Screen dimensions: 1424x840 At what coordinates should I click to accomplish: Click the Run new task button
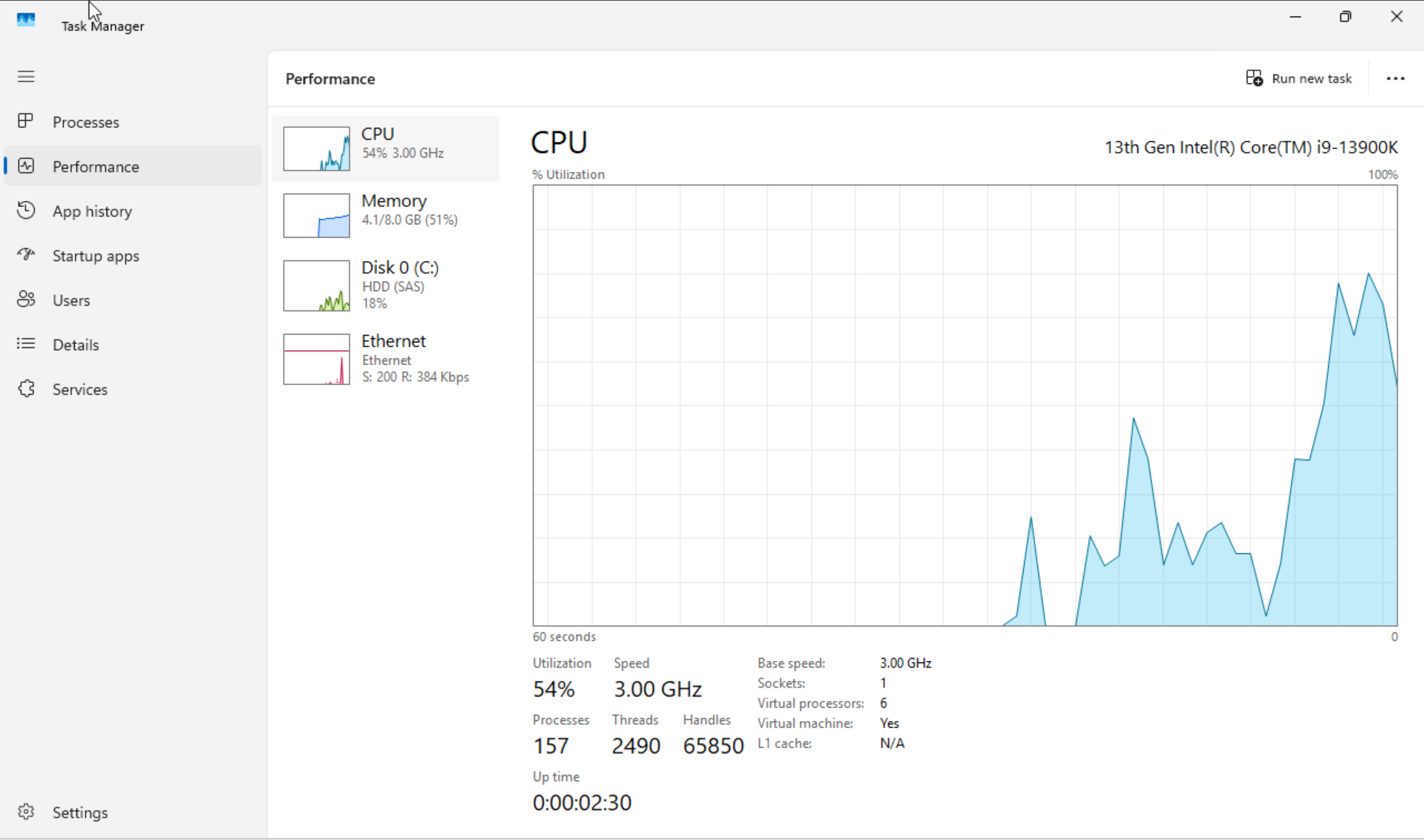1299,78
